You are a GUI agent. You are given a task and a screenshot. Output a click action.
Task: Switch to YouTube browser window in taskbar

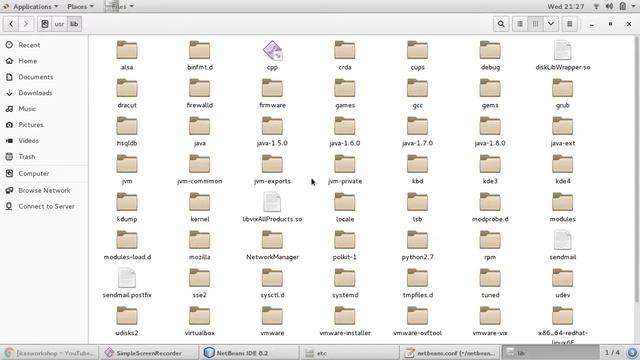coord(50,353)
